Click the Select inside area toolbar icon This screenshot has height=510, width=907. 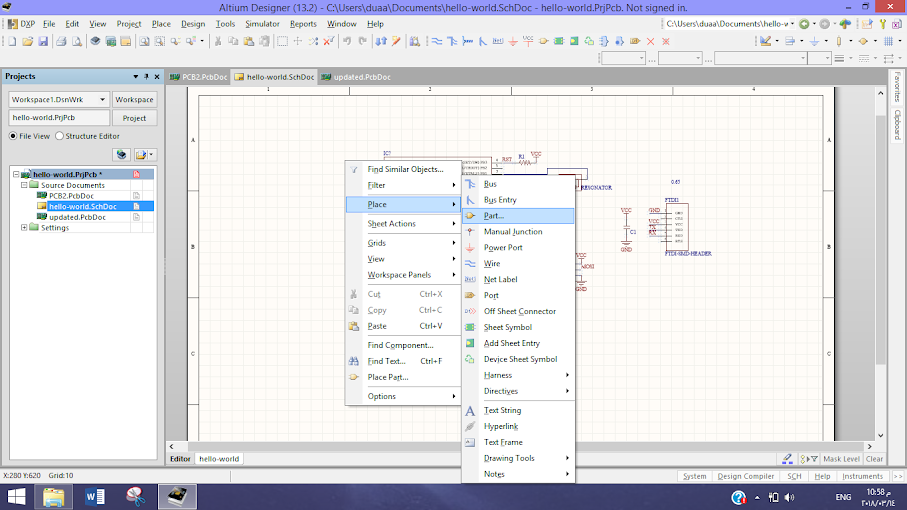click(x=282, y=41)
